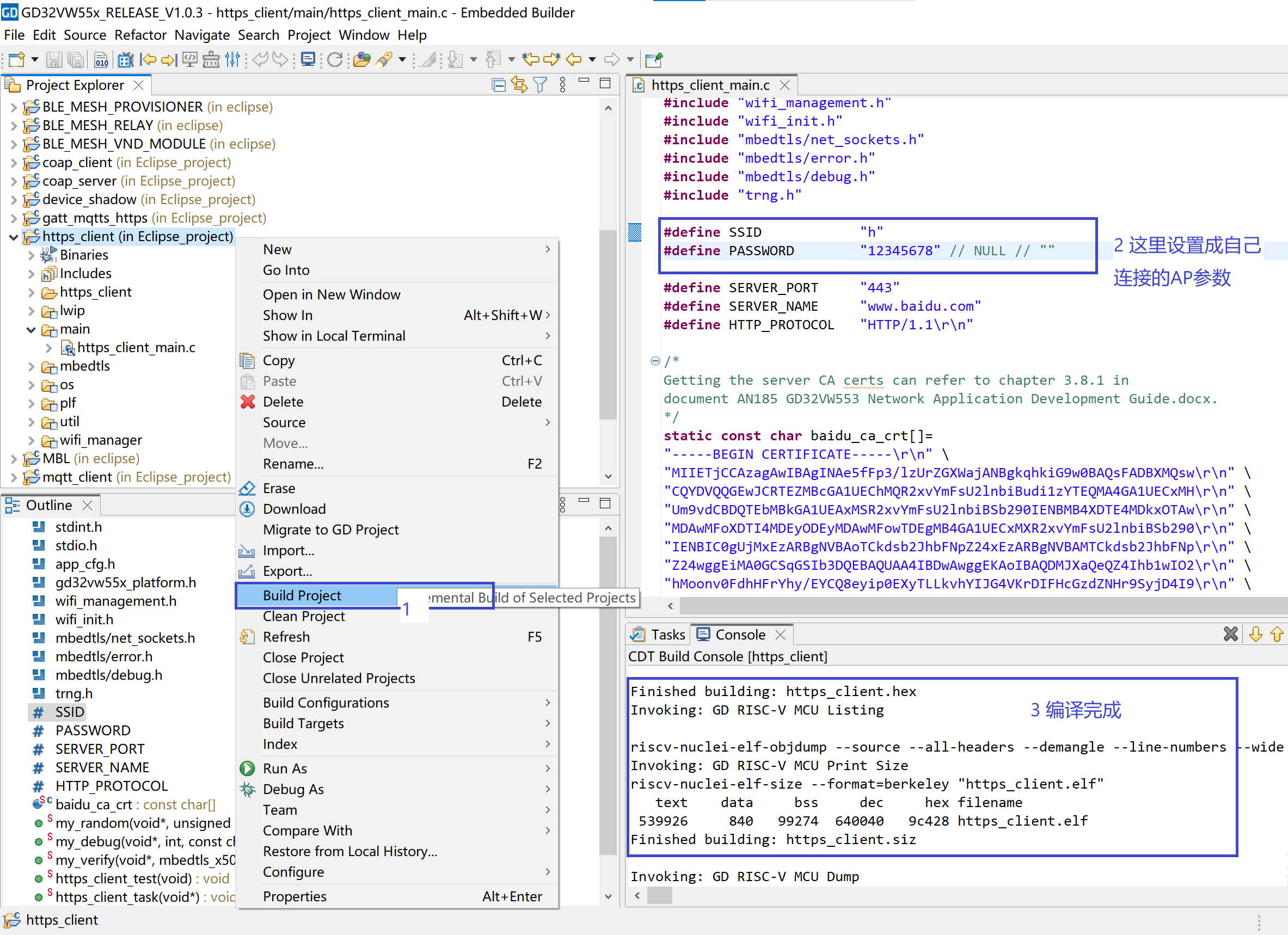Click the Refresh toolbar icon
Image resolution: width=1288 pixels, height=935 pixels.
click(335, 59)
